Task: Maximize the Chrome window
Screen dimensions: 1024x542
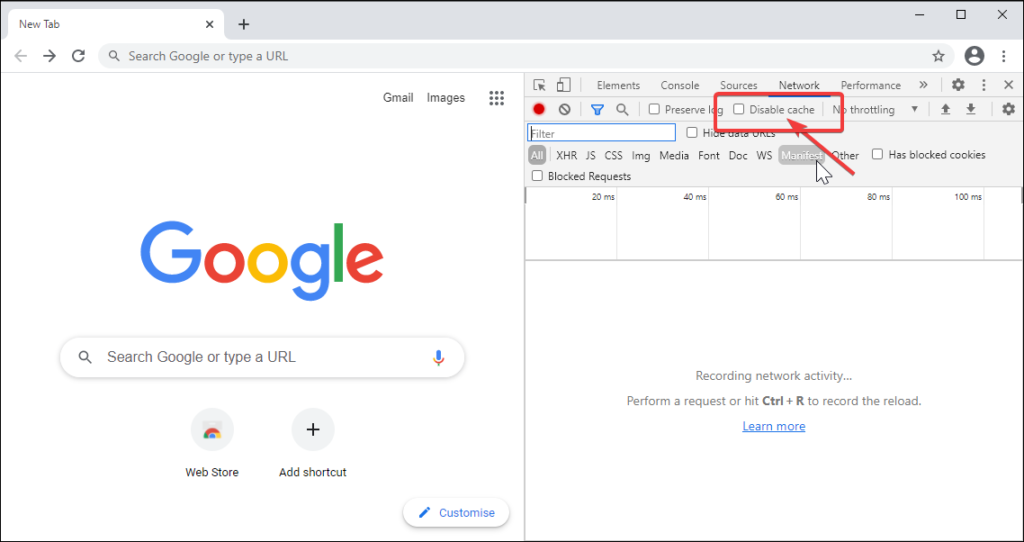Action: coord(961,15)
